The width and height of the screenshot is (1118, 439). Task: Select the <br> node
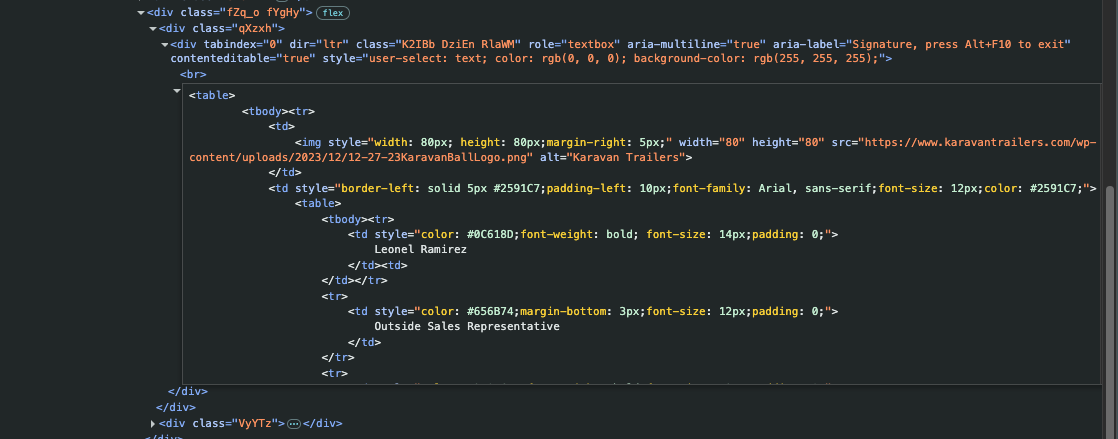(193, 74)
